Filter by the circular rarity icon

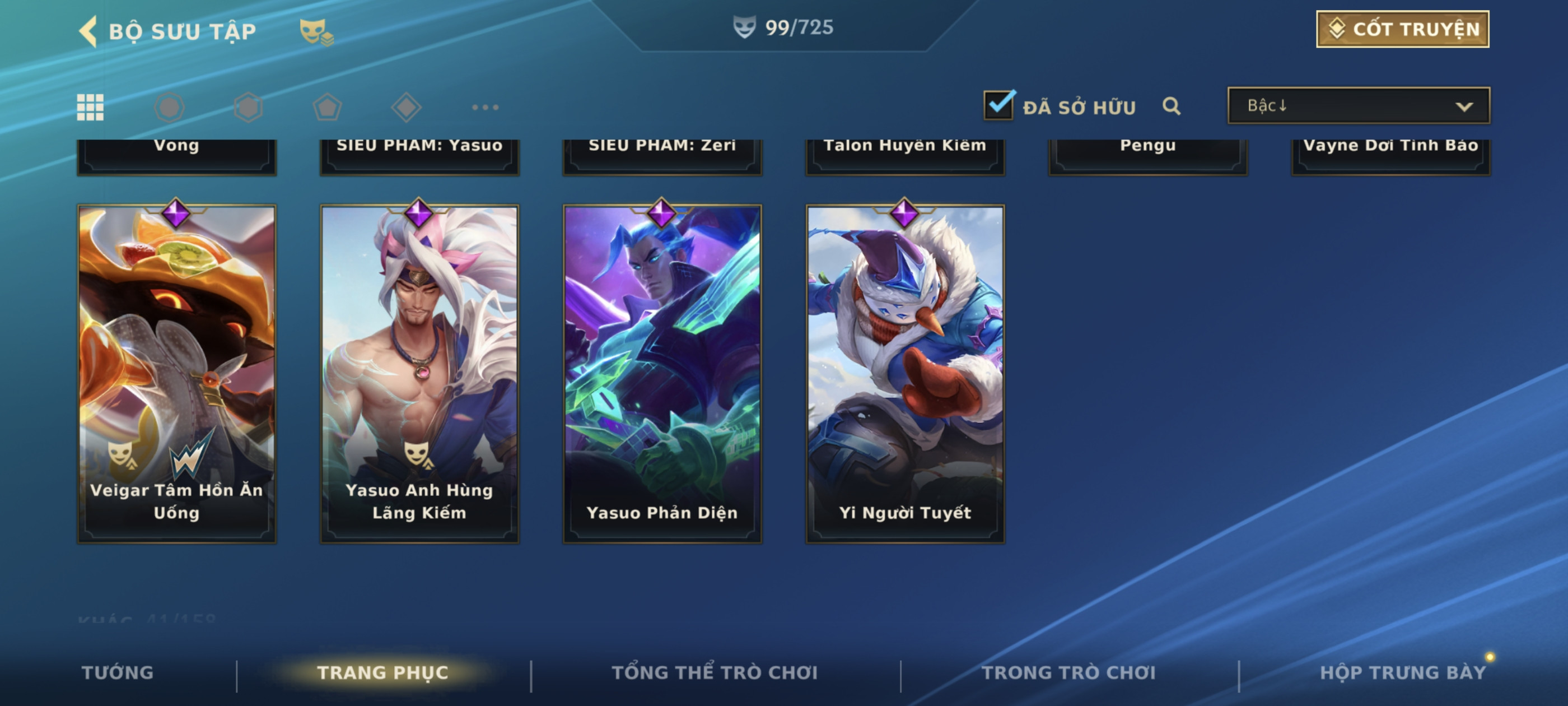[169, 107]
